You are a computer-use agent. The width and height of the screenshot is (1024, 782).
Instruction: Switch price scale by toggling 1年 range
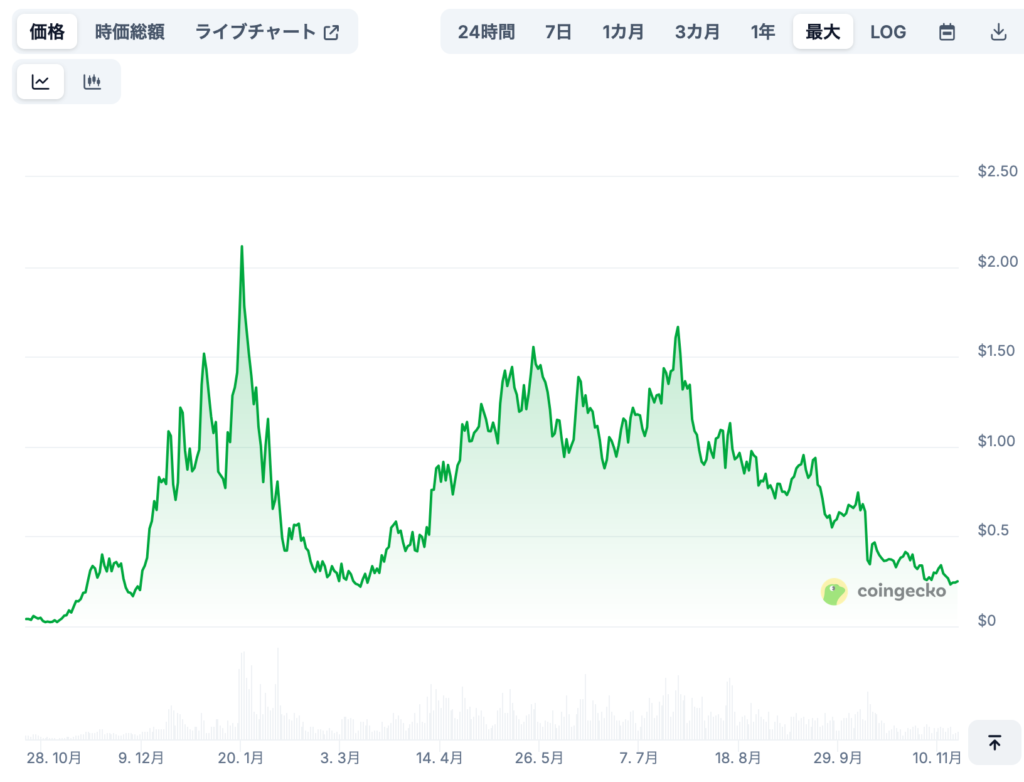pyautogui.click(x=763, y=31)
